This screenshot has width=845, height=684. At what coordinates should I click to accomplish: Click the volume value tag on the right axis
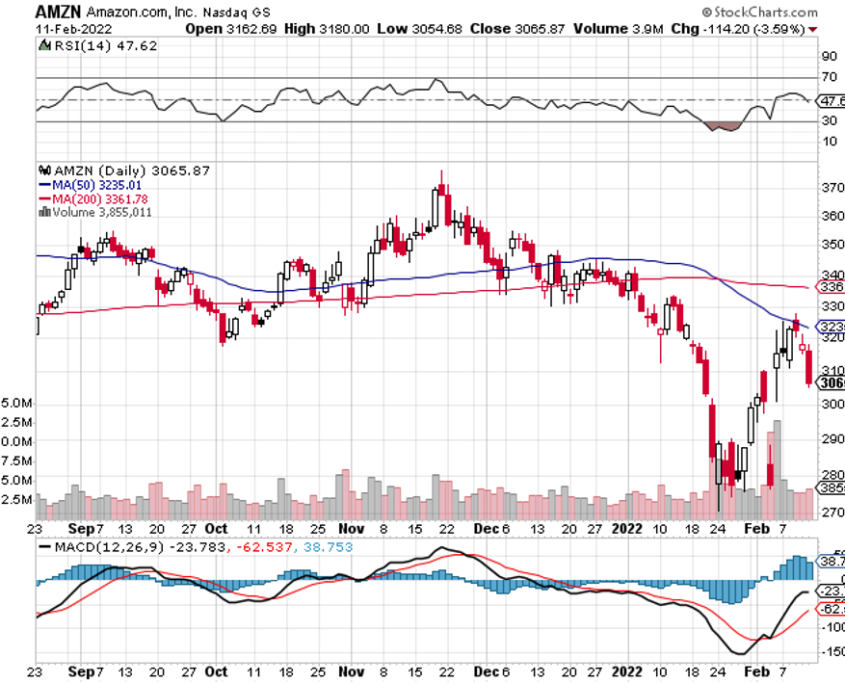(x=830, y=488)
